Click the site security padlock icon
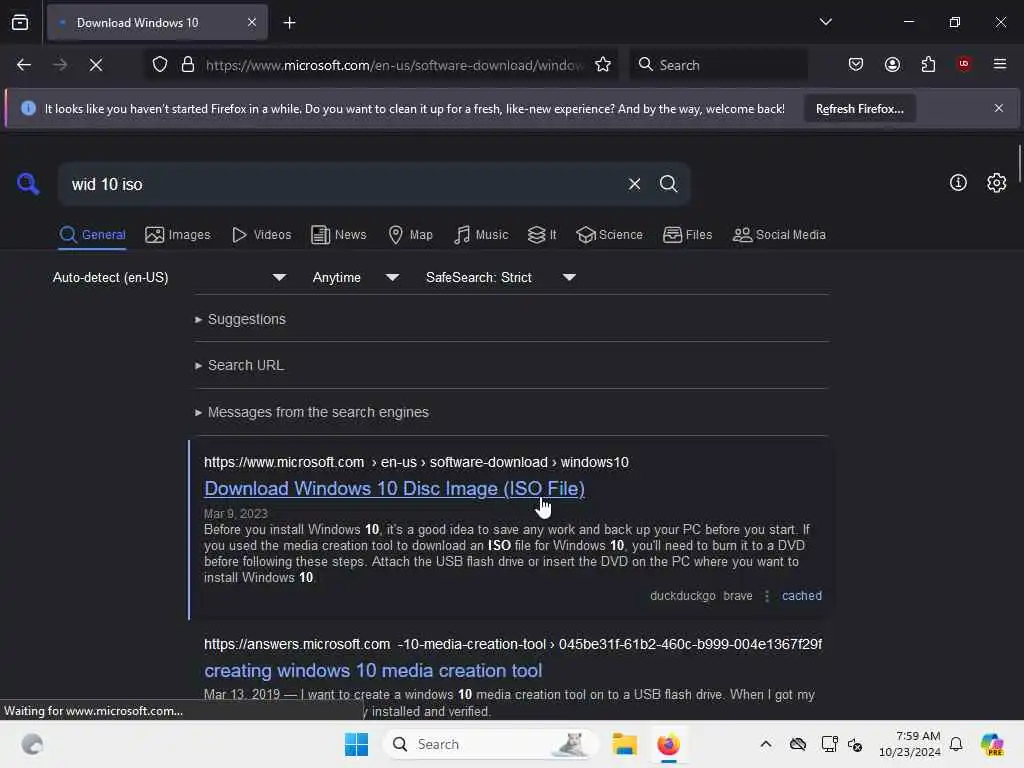The height and width of the screenshot is (768, 1024). click(x=188, y=65)
